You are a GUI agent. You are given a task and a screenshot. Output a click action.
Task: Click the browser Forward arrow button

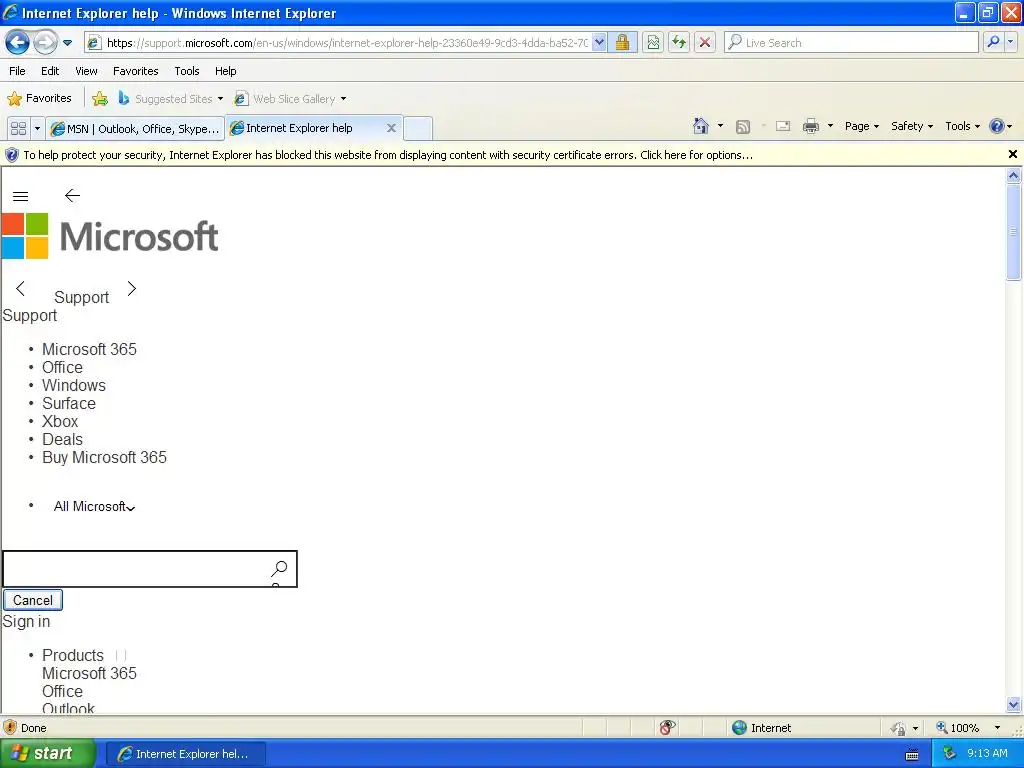[x=45, y=43]
